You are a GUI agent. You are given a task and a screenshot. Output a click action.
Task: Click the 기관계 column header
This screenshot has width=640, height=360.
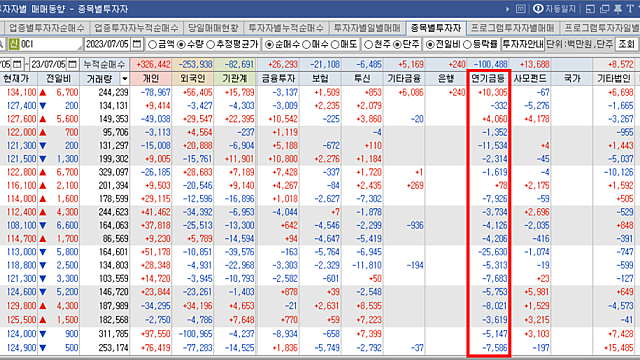(x=235, y=78)
